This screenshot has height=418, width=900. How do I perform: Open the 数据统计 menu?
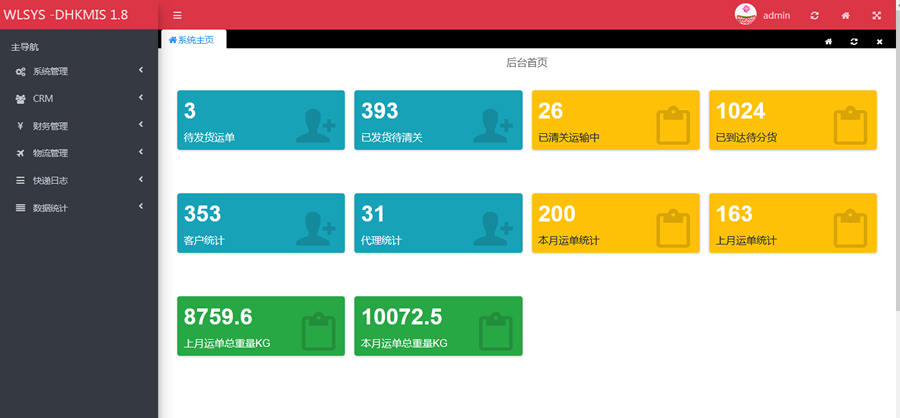coord(79,208)
